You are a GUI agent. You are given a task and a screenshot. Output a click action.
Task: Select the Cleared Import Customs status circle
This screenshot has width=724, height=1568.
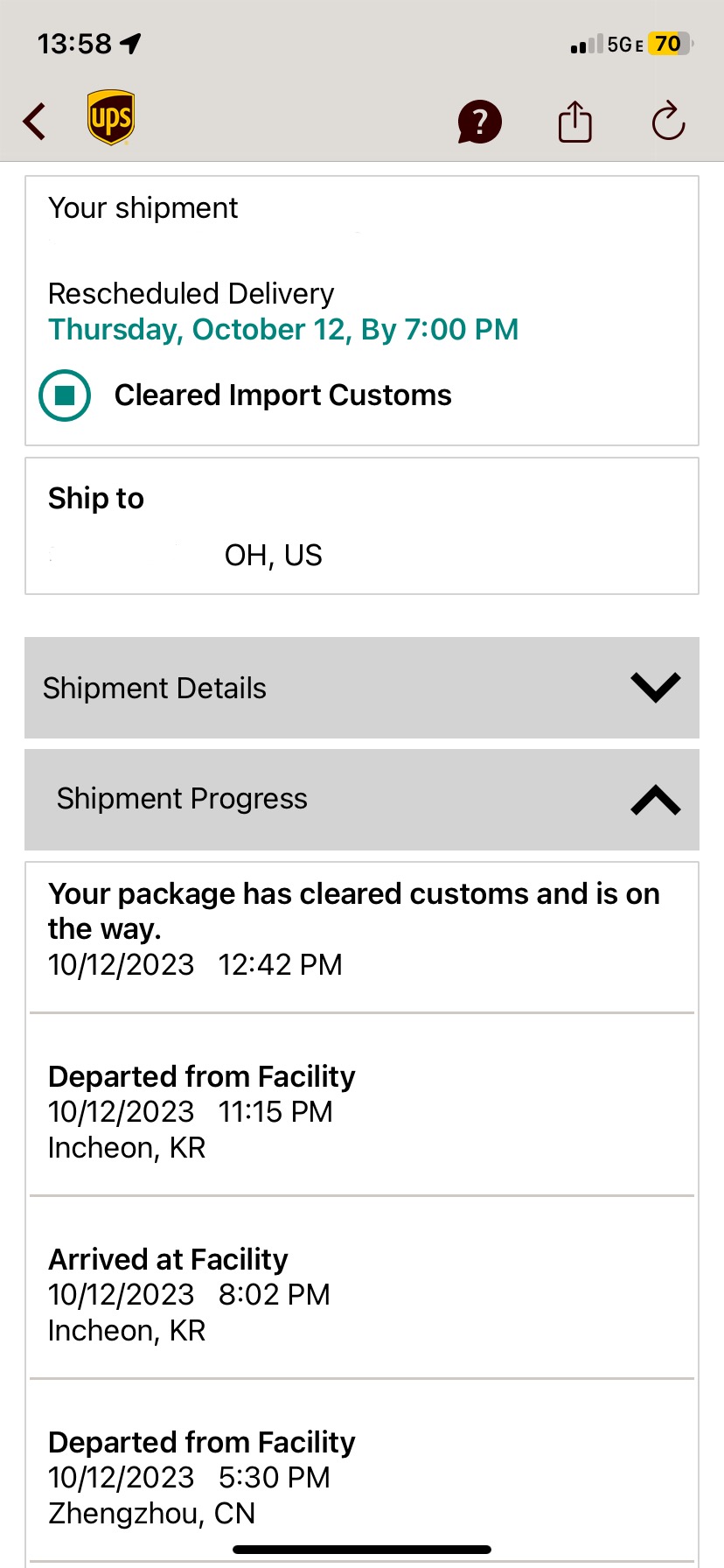[x=65, y=395]
